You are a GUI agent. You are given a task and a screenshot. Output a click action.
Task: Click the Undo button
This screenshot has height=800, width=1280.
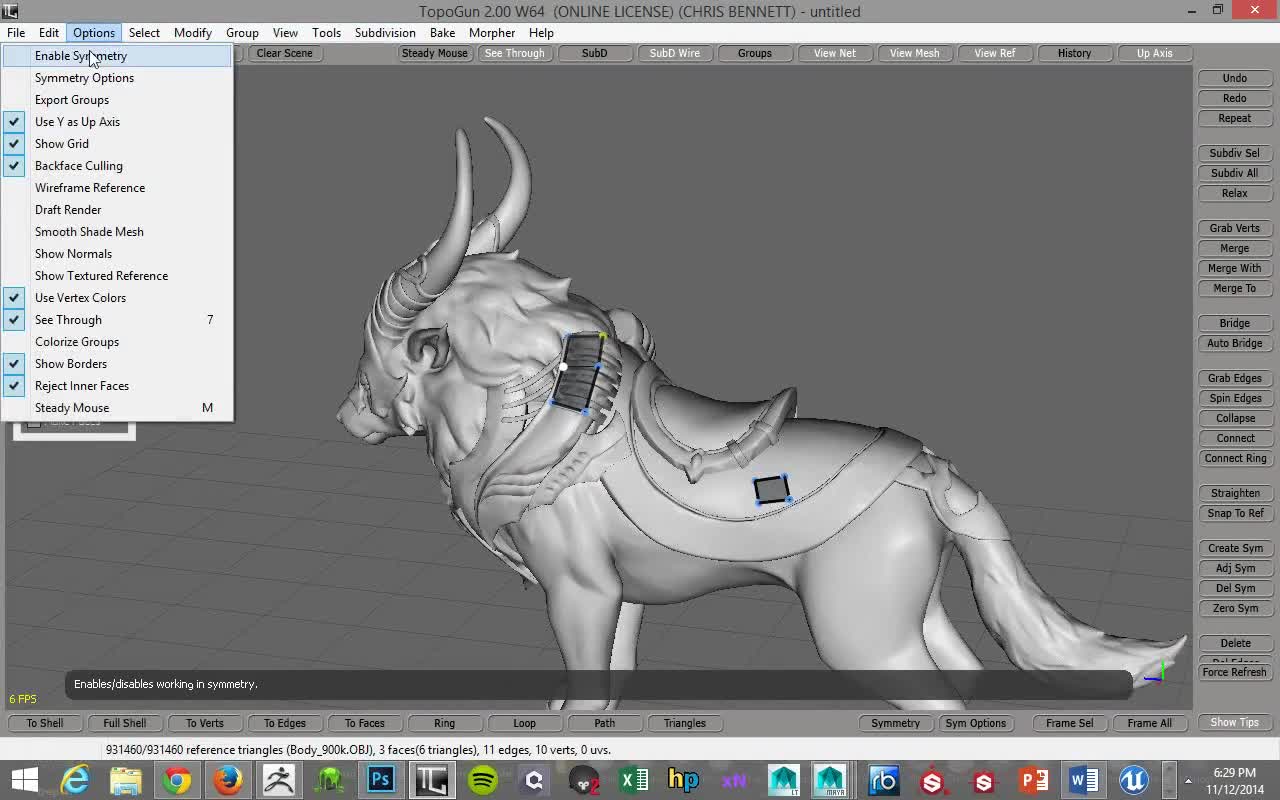(x=1235, y=78)
